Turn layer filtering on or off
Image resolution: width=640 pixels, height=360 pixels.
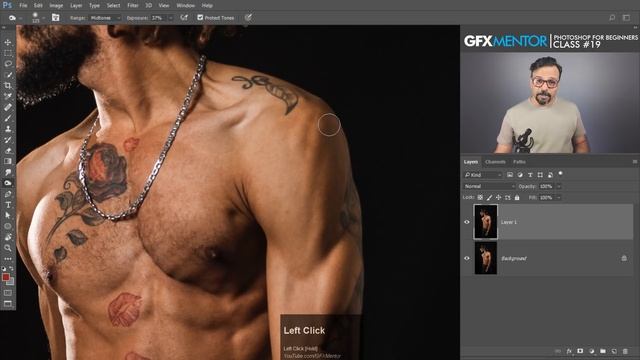click(560, 173)
